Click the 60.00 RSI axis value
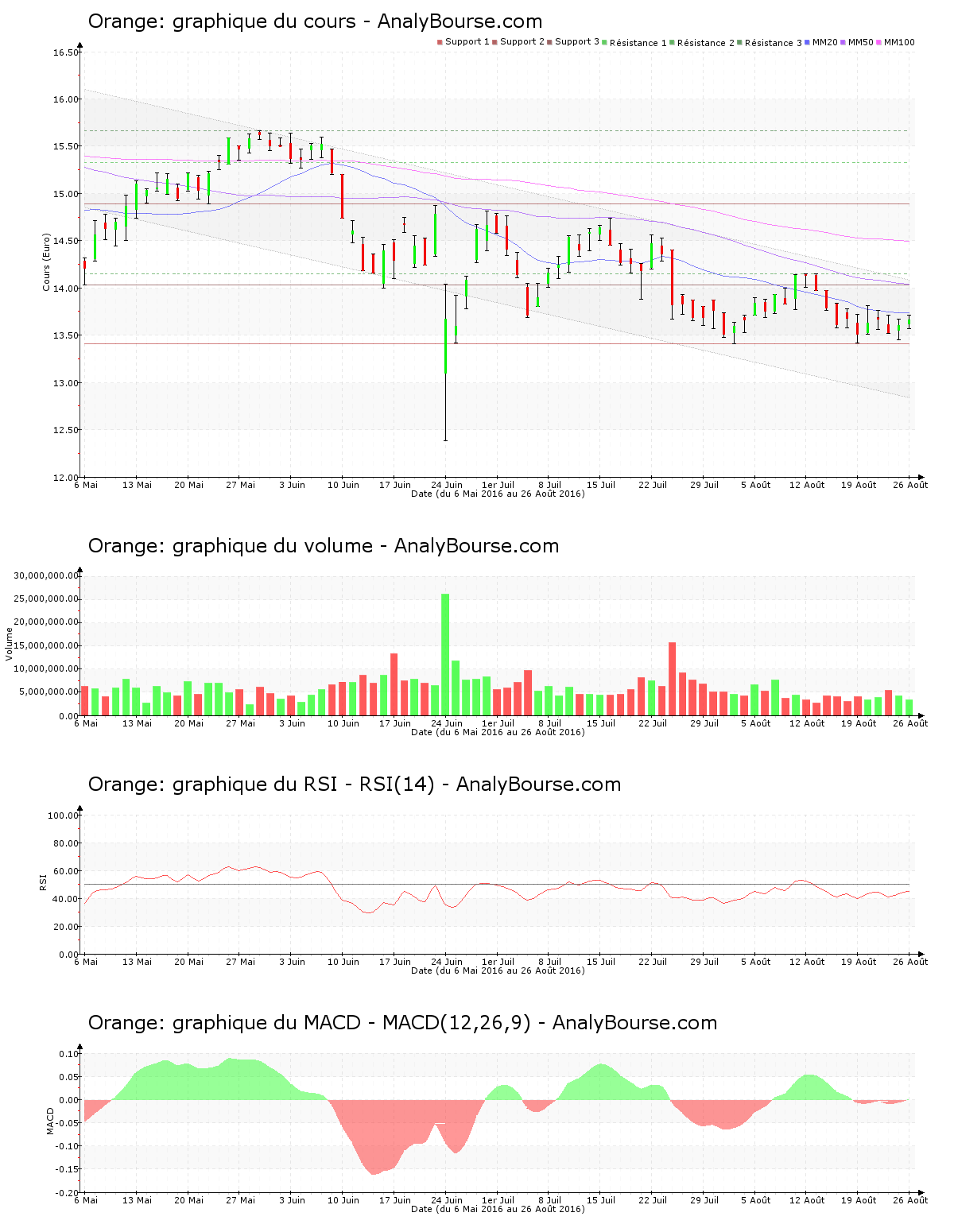This screenshot has height=1232, width=954. (x=66, y=871)
